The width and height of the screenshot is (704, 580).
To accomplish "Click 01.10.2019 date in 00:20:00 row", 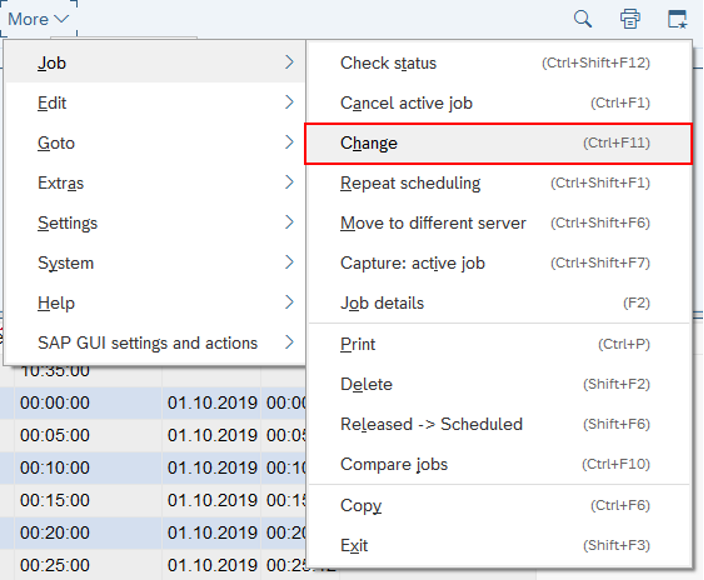I will pyautogui.click(x=212, y=533).
